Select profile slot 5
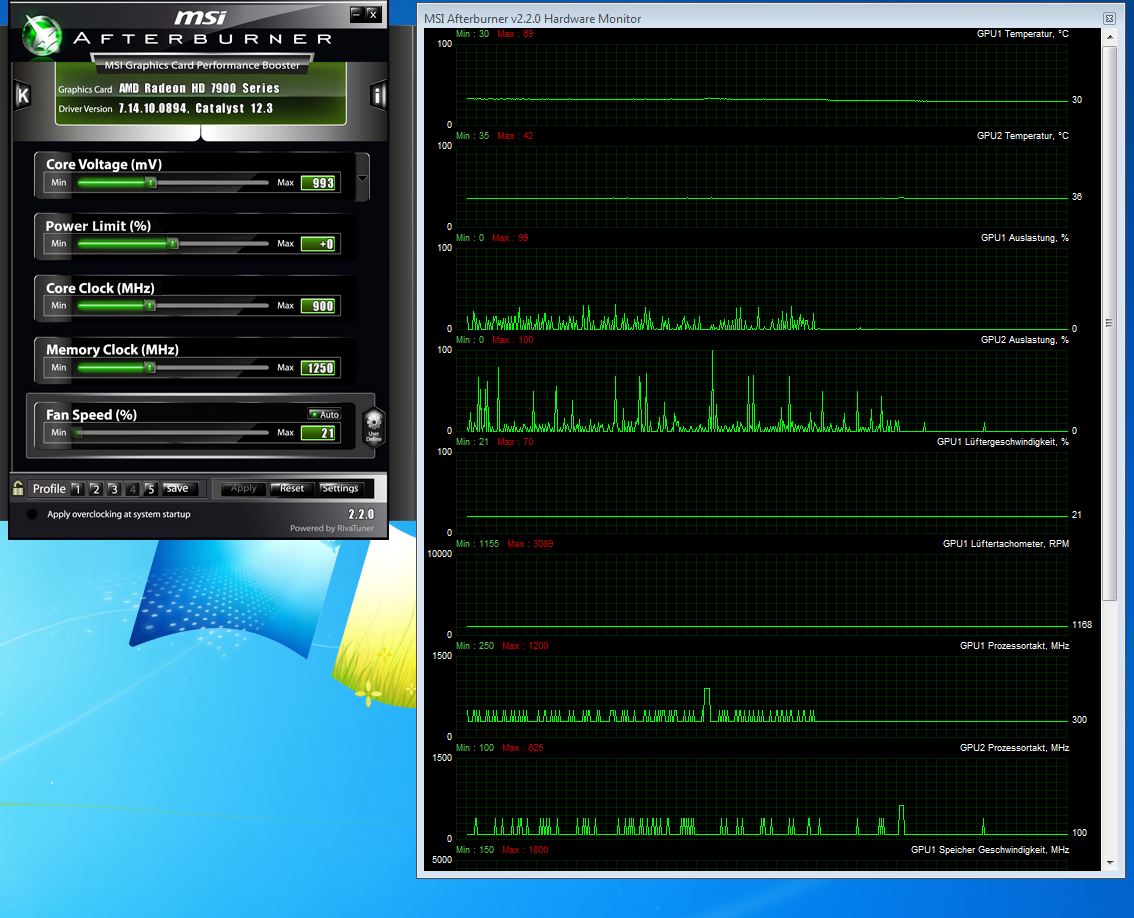The height and width of the screenshot is (918, 1134). pyautogui.click(x=150, y=489)
